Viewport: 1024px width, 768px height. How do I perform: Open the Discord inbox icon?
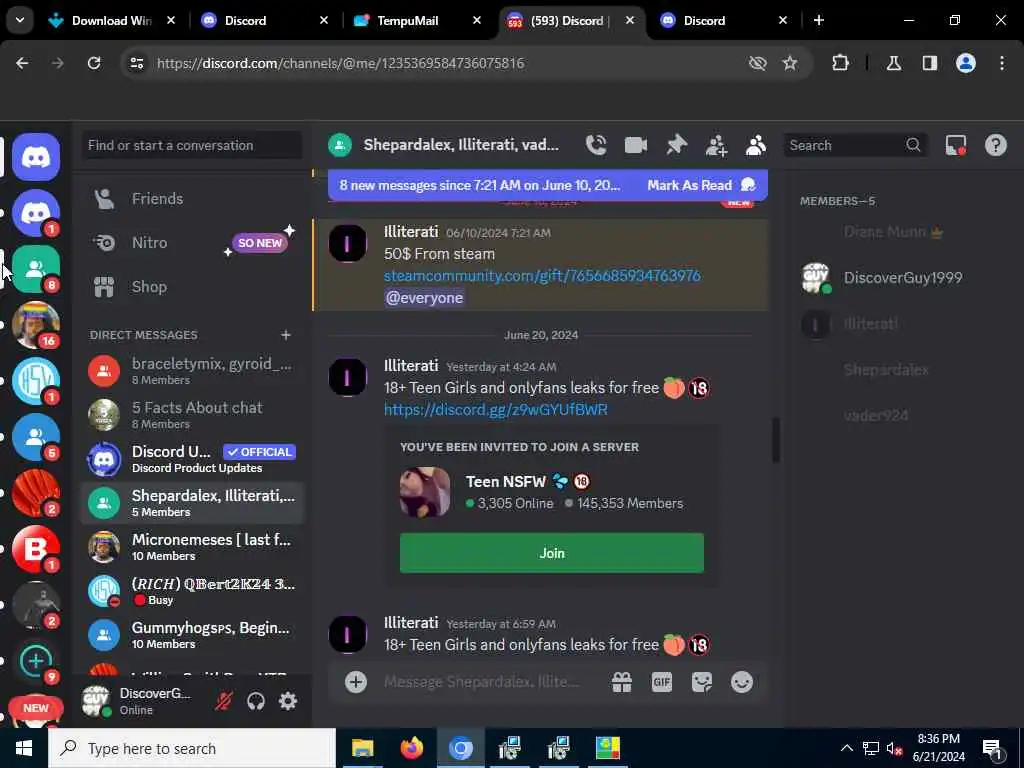[x=956, y=145]
